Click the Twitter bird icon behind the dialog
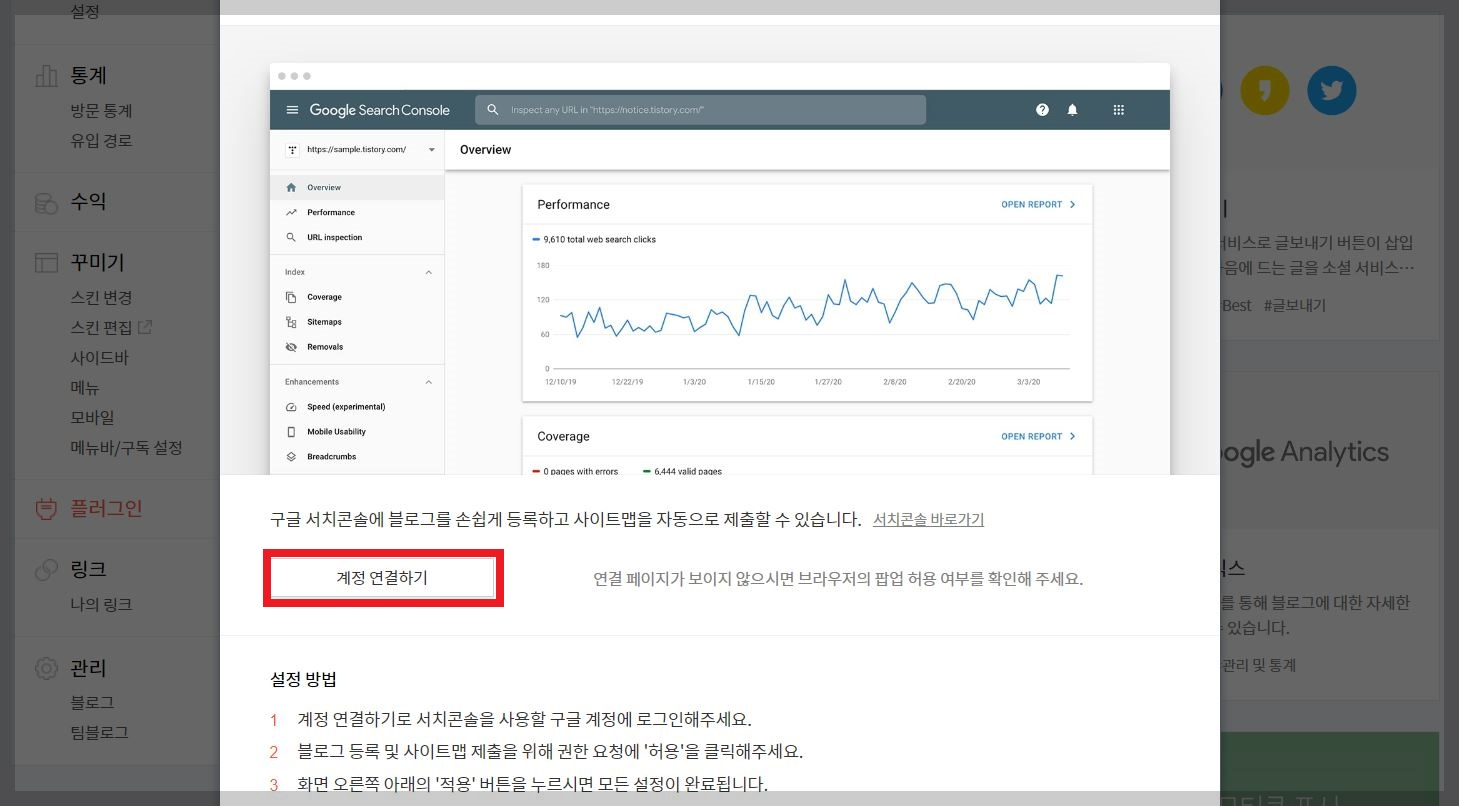This screenshot has height=806, width=1459. click(1331, 91)
